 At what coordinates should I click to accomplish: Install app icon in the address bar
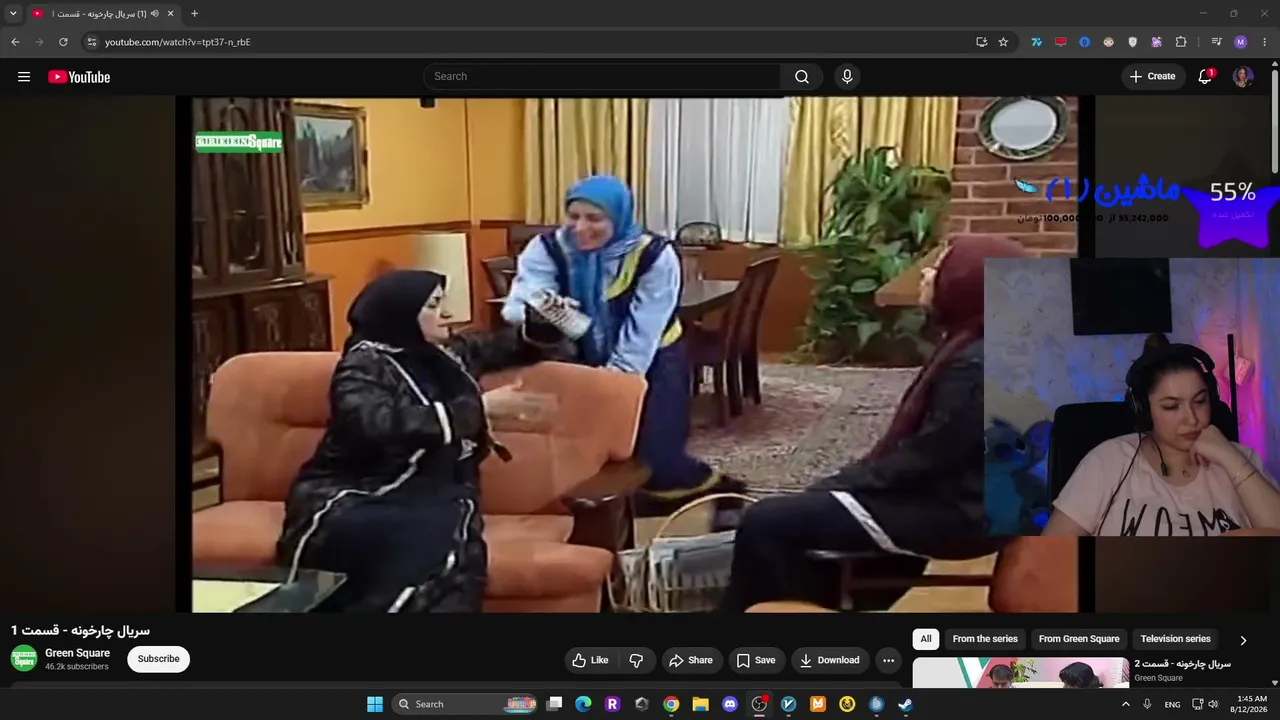click(981, 42)
